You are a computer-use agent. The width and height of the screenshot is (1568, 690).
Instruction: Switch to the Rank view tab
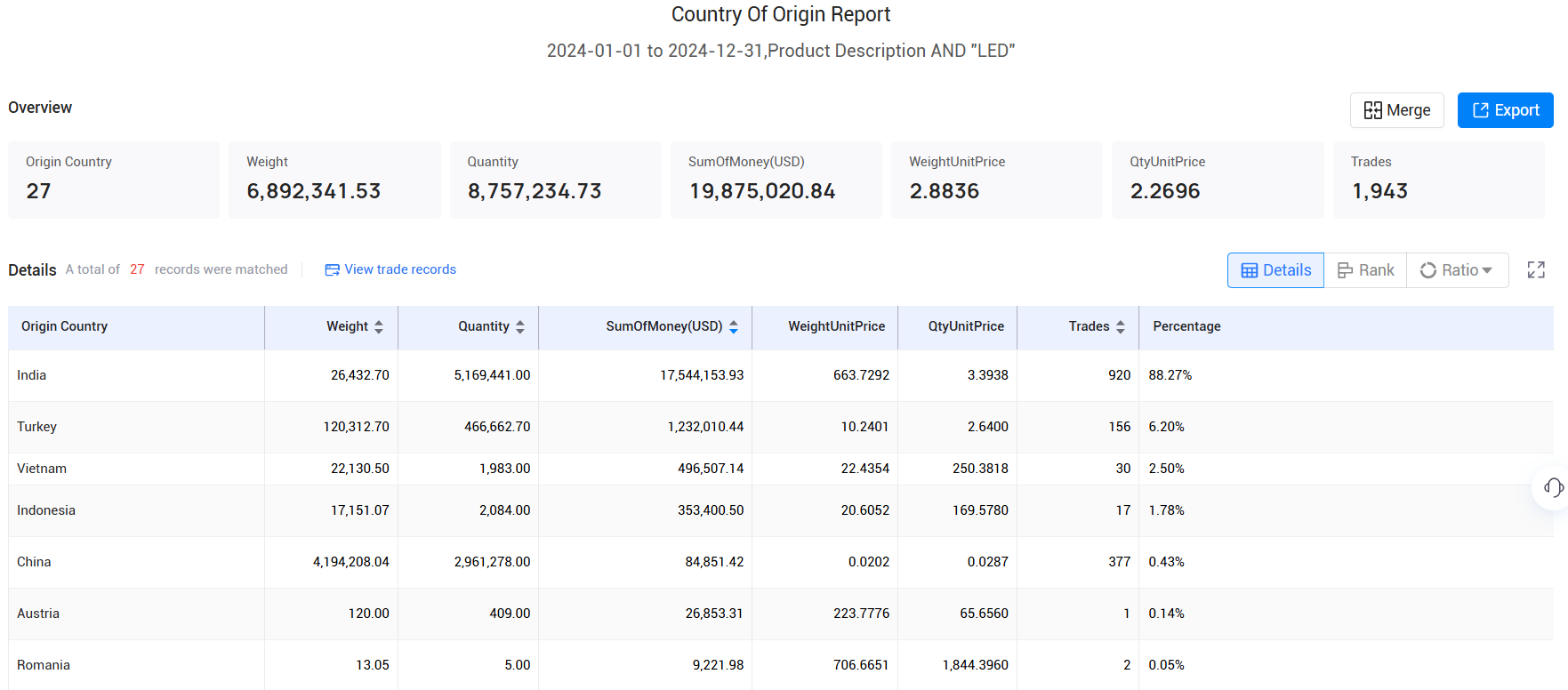(1365, 270)
